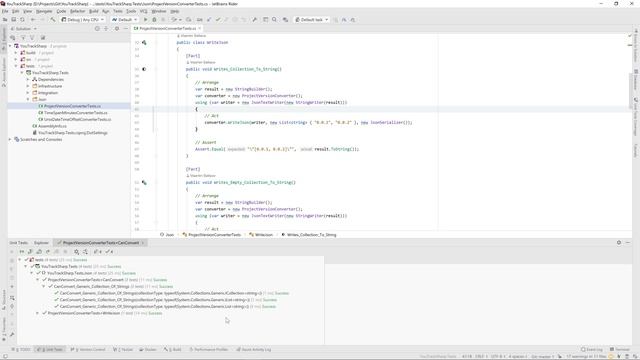This screenshot has width=640, height=360.
Task: Toggle passed tests filter in unit test toolbar
Action: tap(109, 252)
